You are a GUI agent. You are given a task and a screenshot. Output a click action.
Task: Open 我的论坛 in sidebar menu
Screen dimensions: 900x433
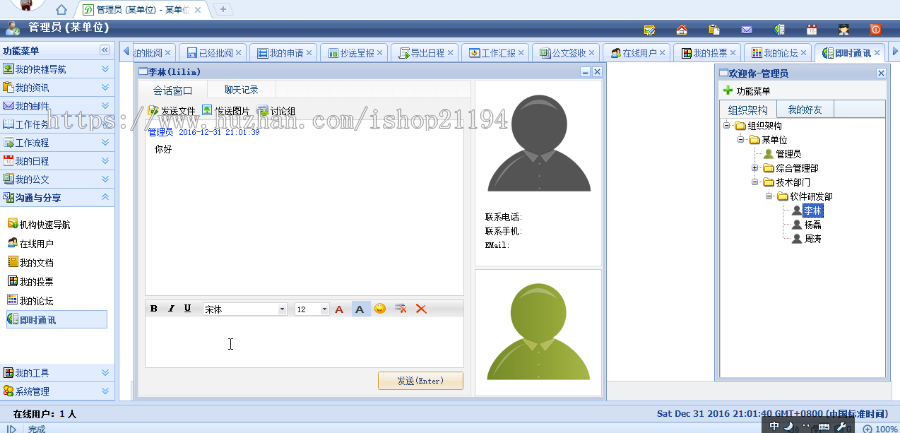click(x=30, y=300)
